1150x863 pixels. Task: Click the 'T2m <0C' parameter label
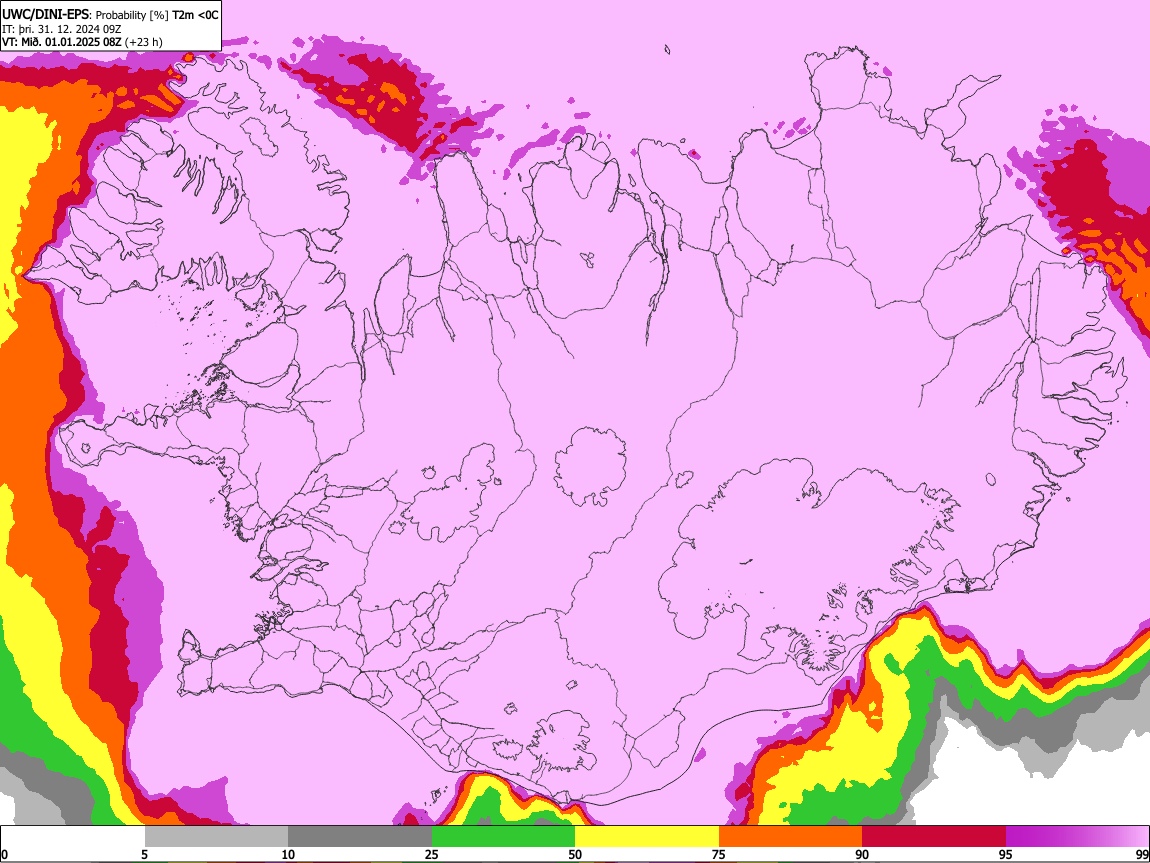point(195,15)
